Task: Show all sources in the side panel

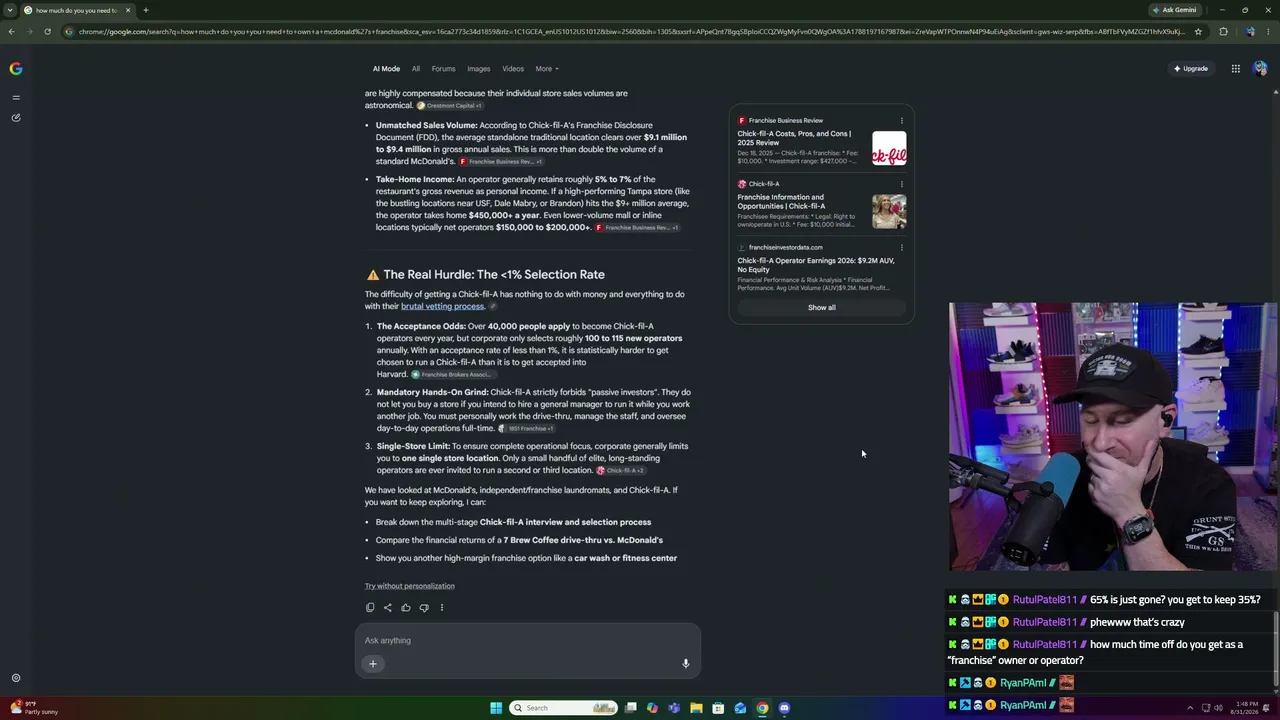Action: pos(822,307)
